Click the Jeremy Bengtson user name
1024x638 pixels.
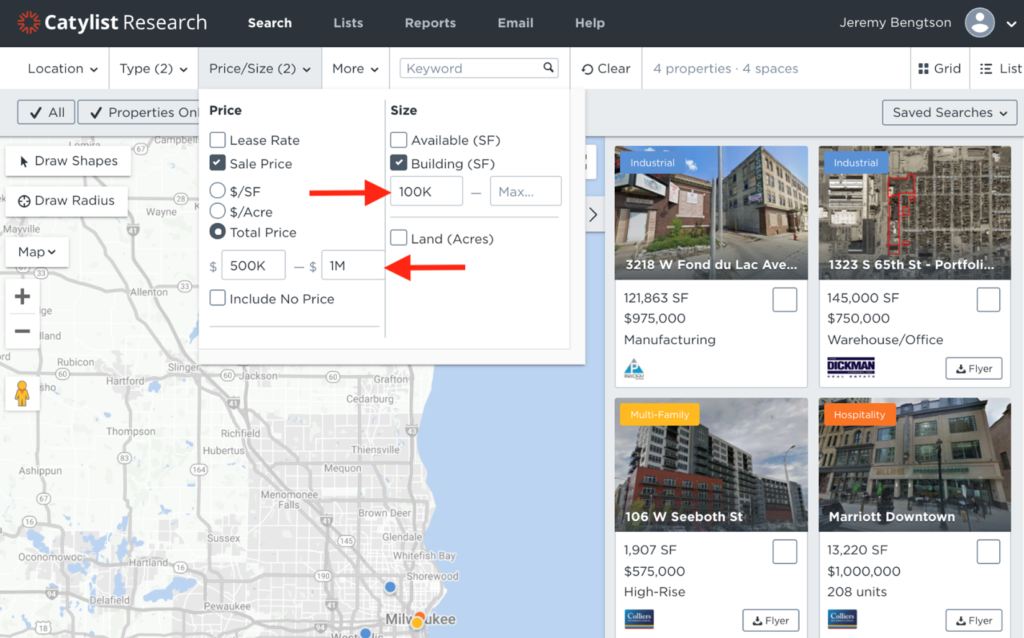(895, 22)
